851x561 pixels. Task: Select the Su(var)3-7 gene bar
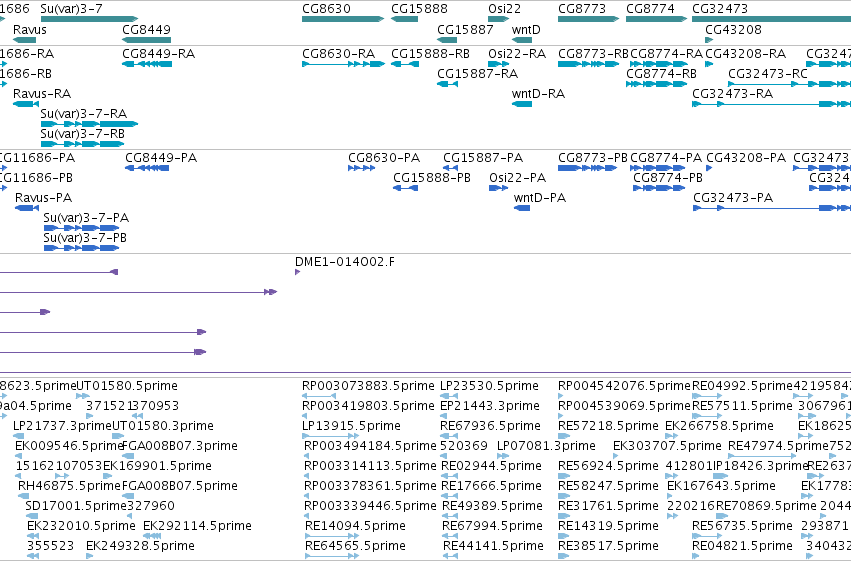tap(89, 19)
